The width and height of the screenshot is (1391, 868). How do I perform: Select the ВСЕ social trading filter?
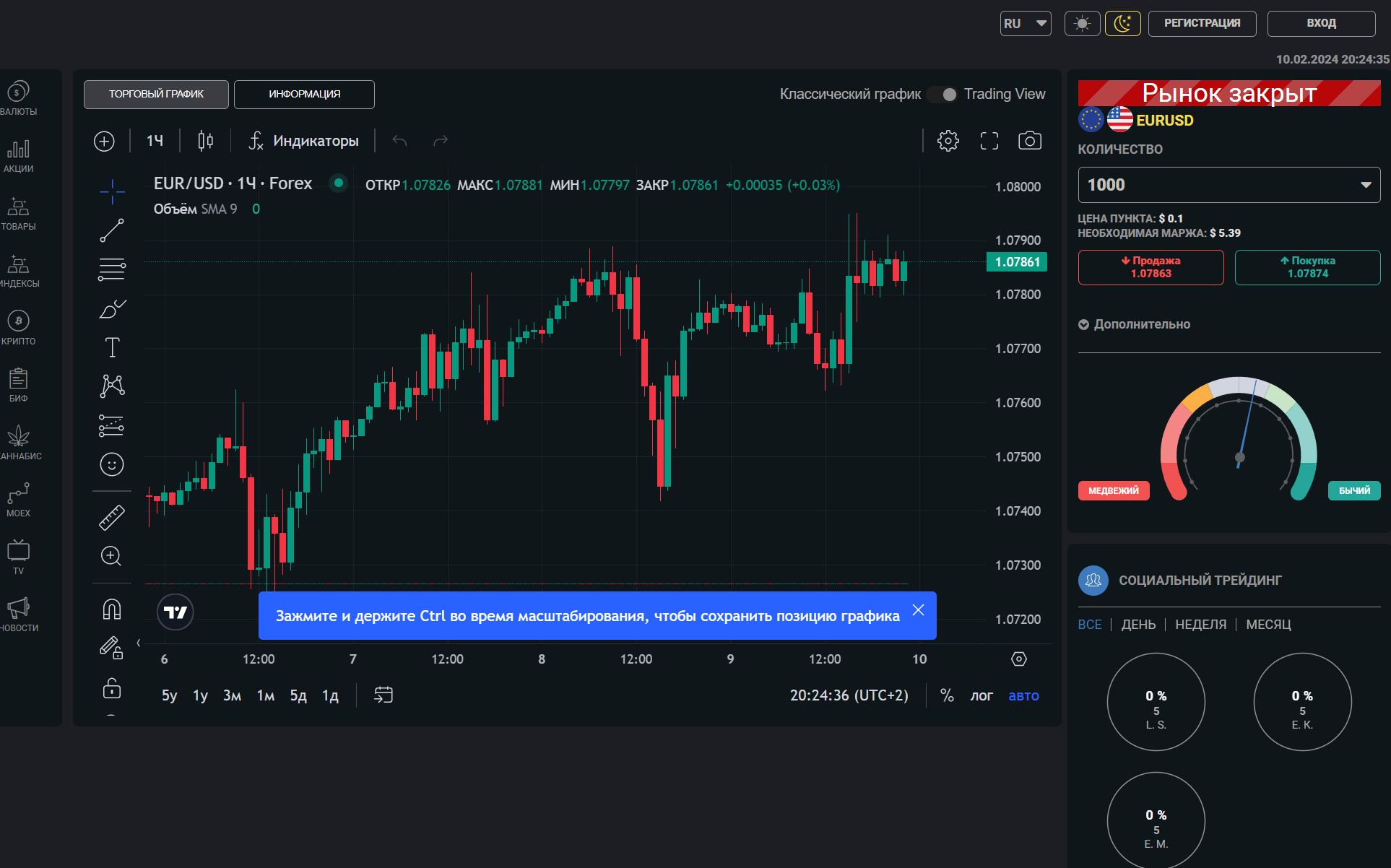point(1090,625)
